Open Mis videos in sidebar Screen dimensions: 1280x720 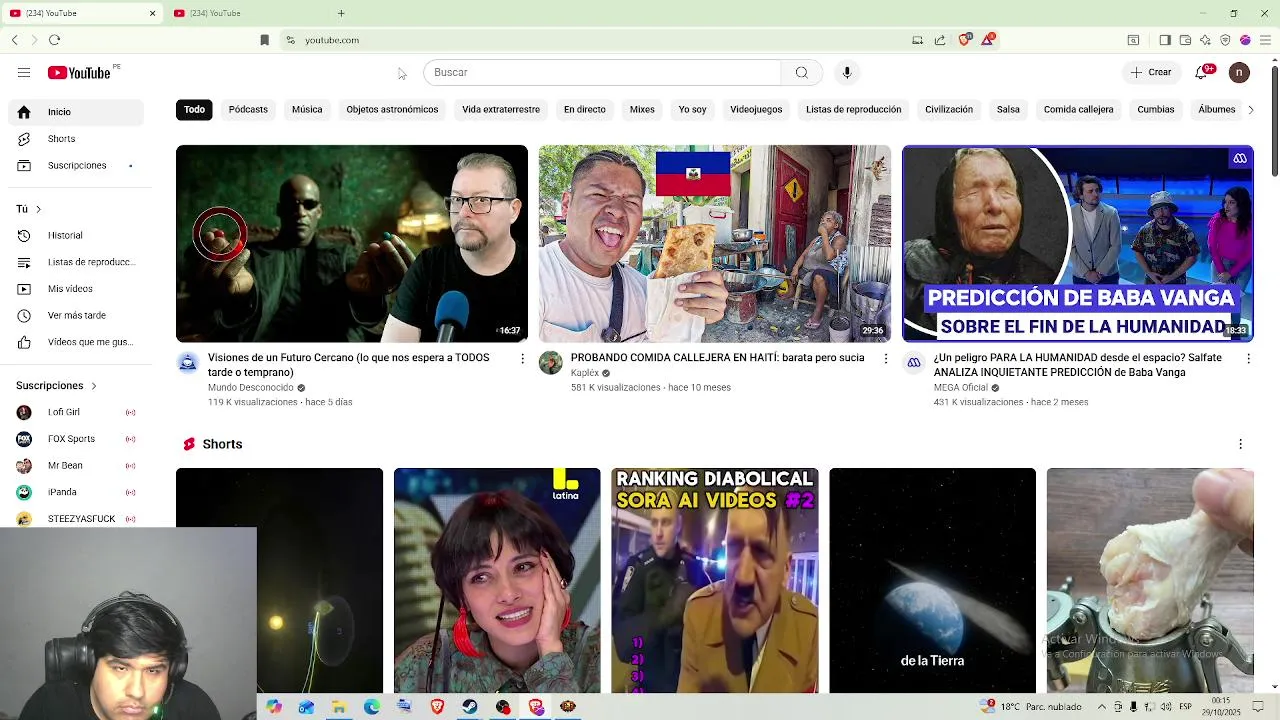pyautogui.click(x=76, y=289)
